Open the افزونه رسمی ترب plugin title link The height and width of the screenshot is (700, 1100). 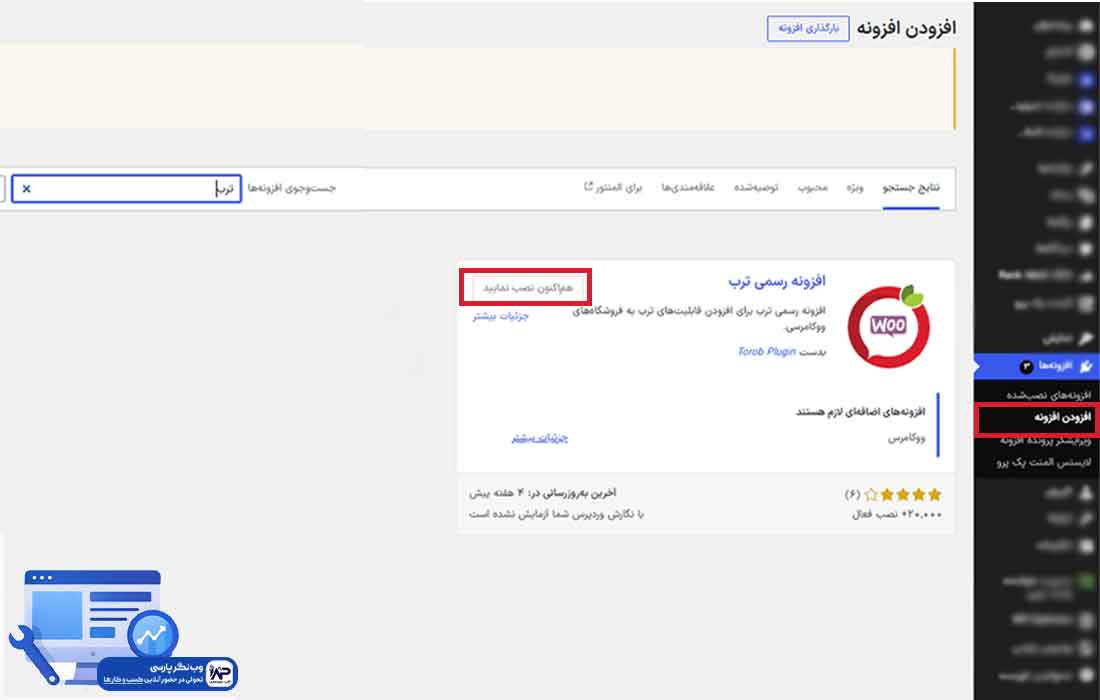pos(777,281)
